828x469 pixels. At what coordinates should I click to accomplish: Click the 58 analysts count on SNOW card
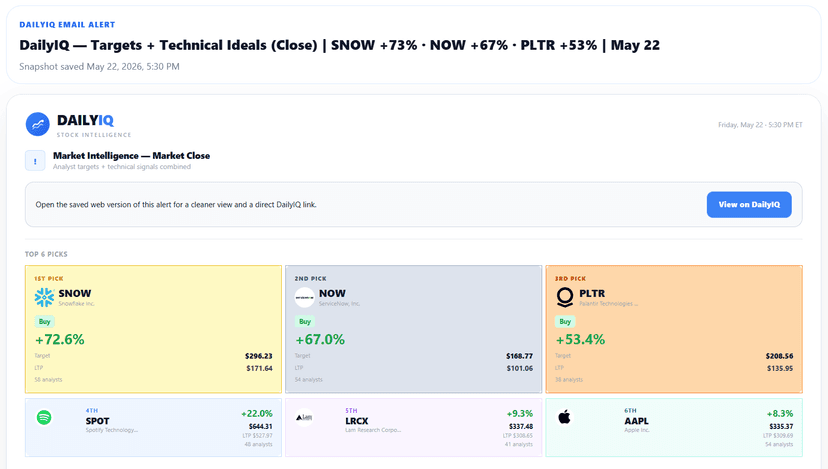coord(48,380)
